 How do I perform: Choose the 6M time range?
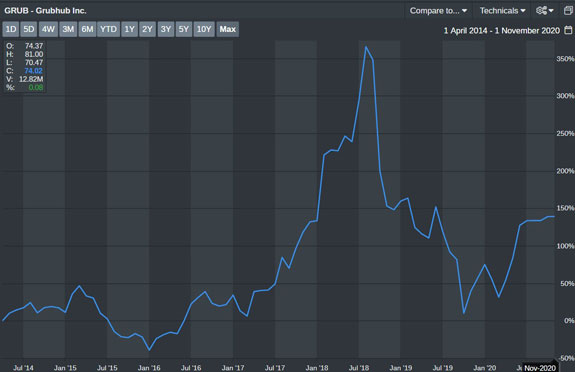tap(87, 29)
